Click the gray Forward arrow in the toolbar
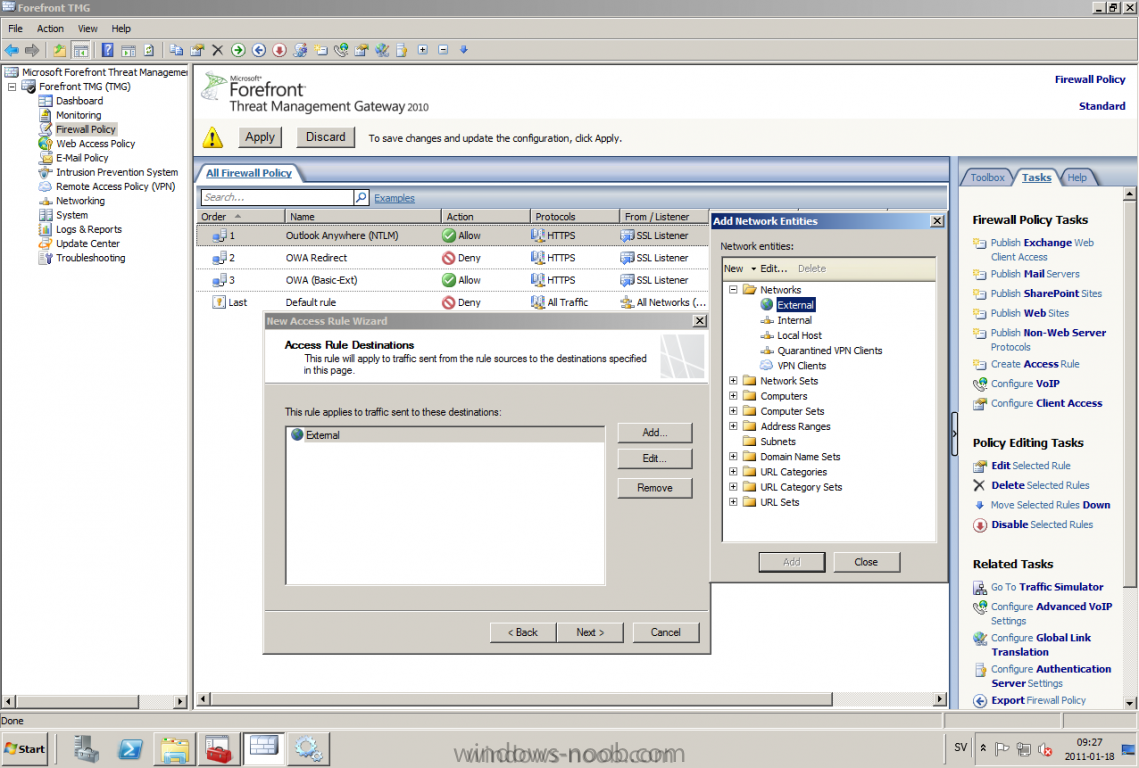Image resolution: width=1139 pixels, height=768 pixels. click(32, 50)
